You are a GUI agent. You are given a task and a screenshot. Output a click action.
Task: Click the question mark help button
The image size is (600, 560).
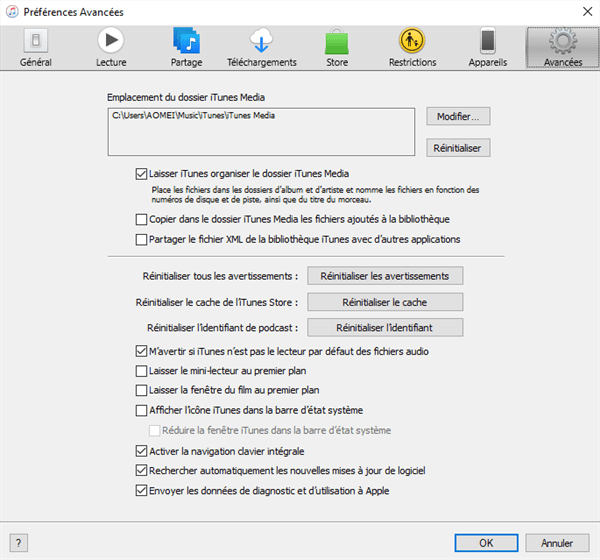pyautogui.click(x=18, y=543)
